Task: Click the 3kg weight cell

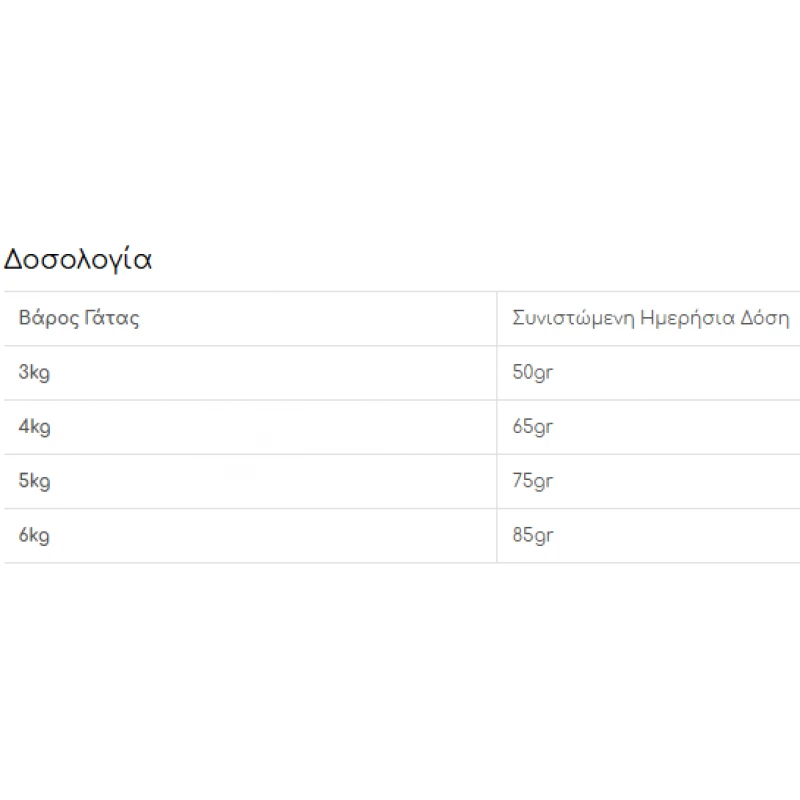Action: 250,373
